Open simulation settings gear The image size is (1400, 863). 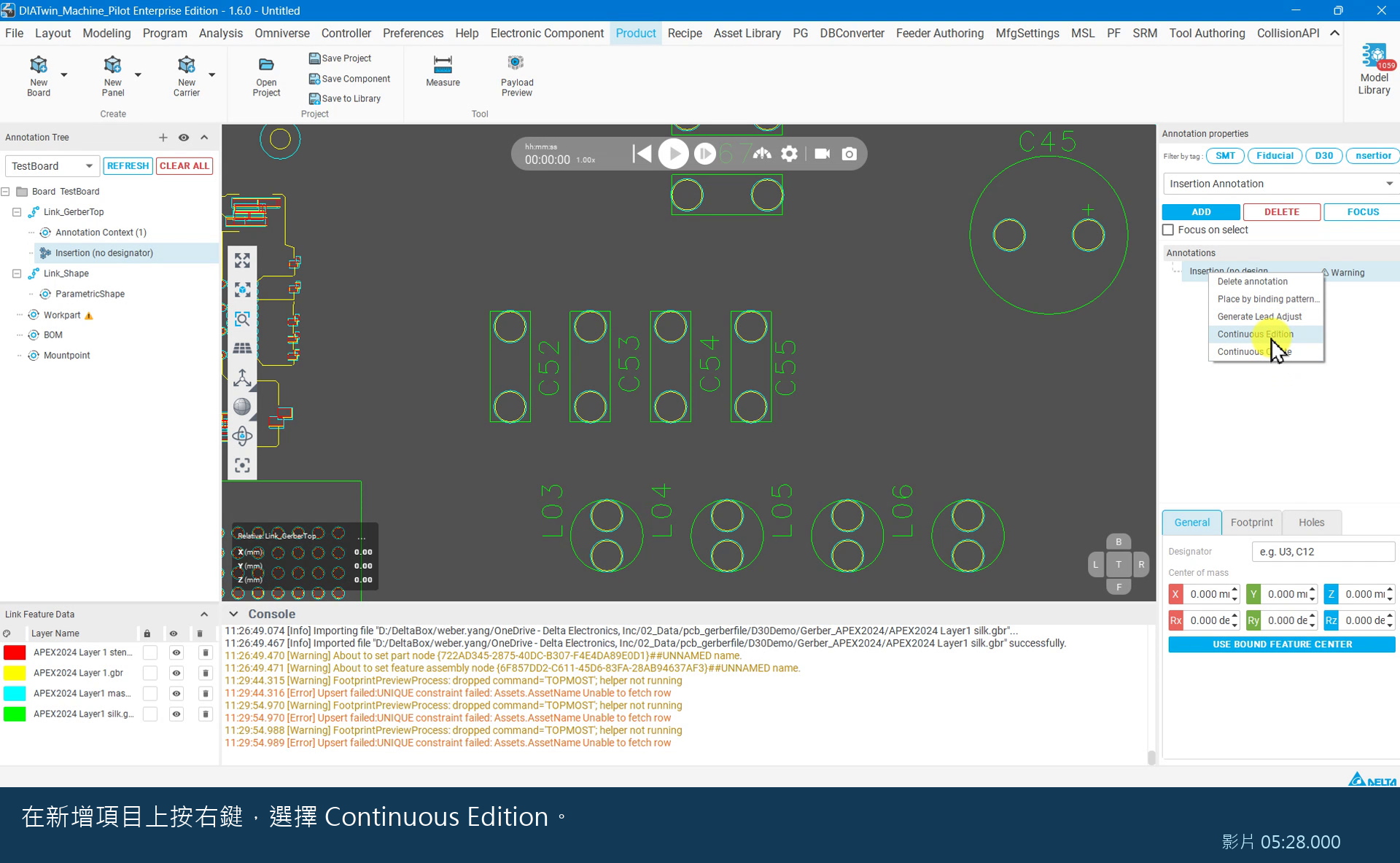[789, 154]
